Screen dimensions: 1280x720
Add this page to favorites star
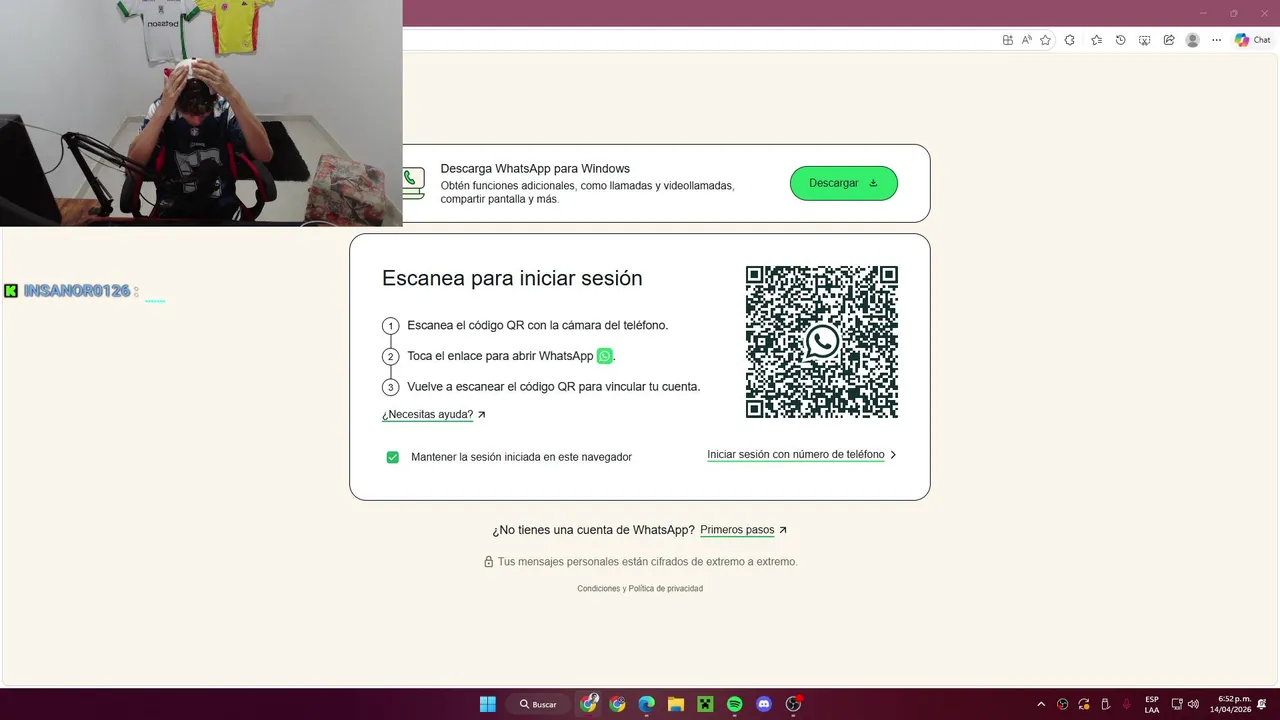click(1046, 40)
